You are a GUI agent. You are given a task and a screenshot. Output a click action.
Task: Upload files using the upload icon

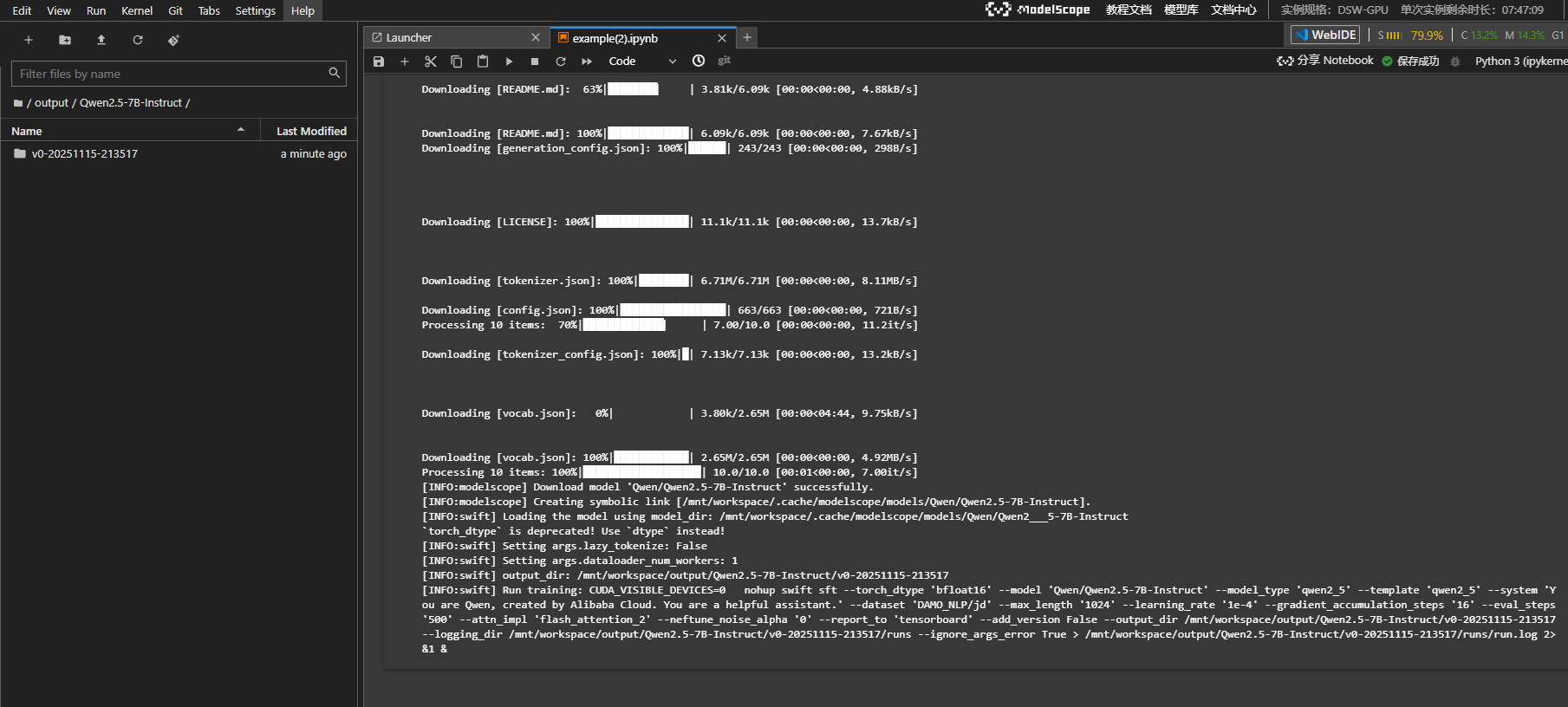[x=101, y=40]
